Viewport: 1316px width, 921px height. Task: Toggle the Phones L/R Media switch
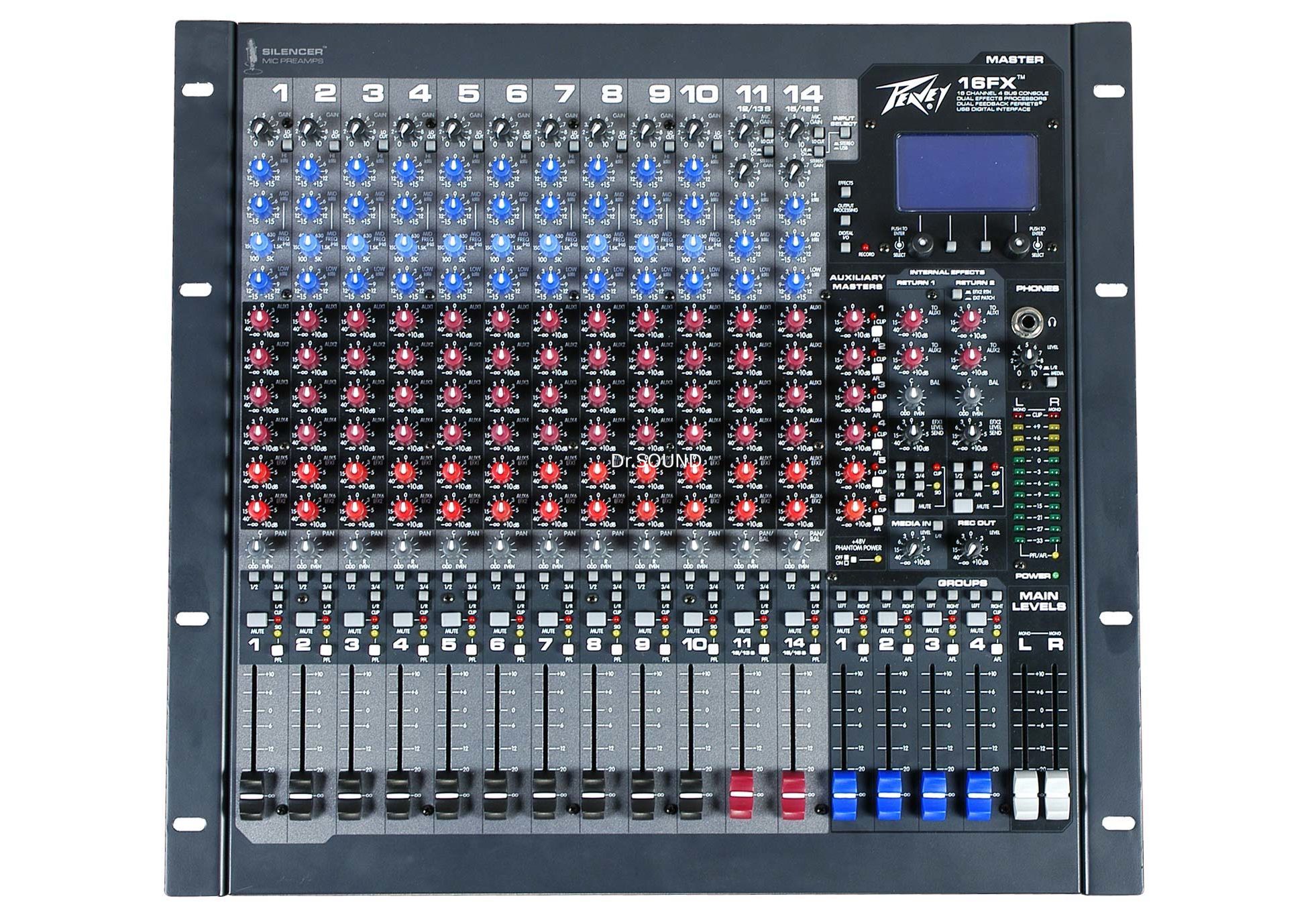(1052, 382)
